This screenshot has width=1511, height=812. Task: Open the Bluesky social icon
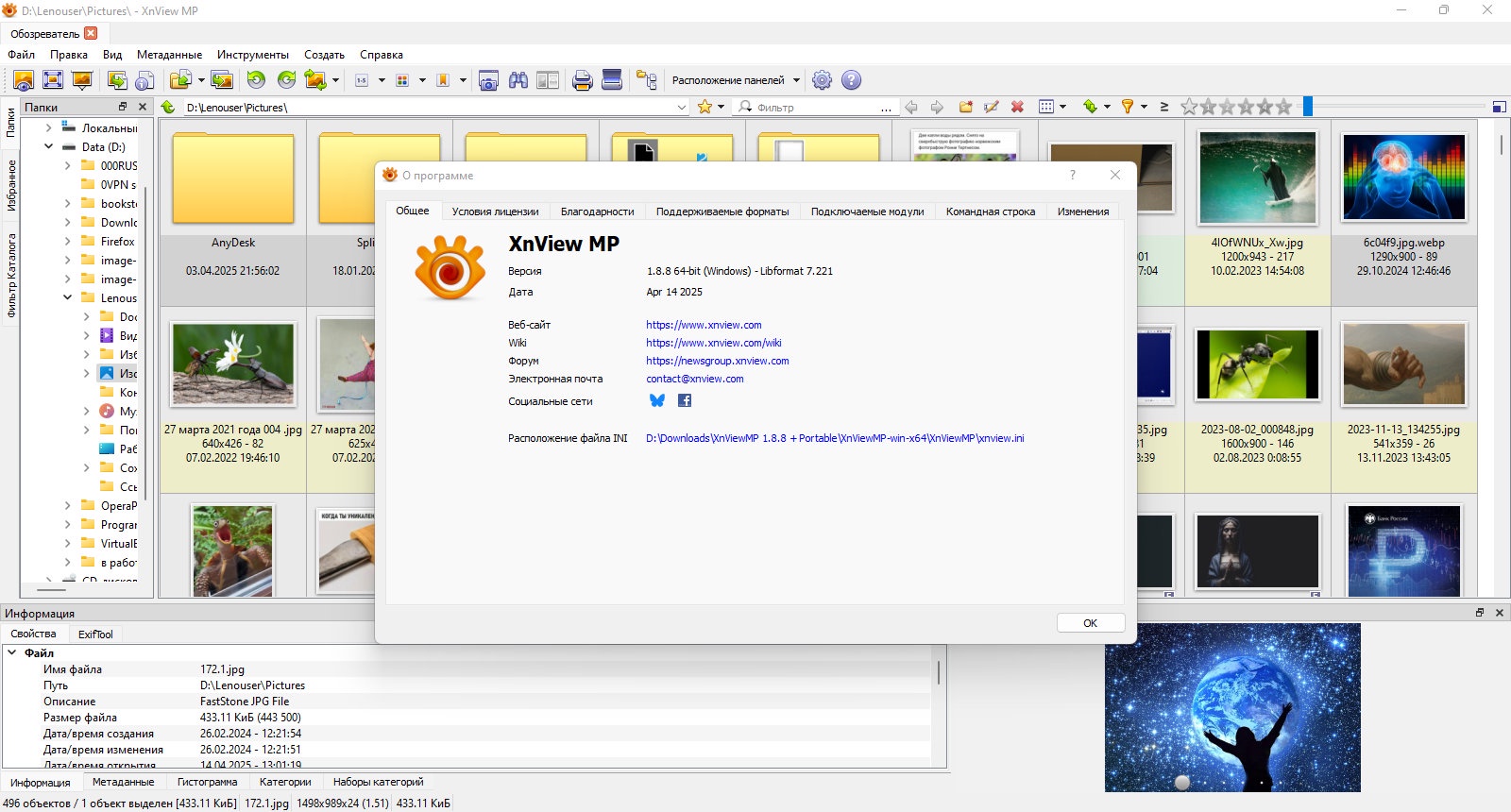[657, 400]
